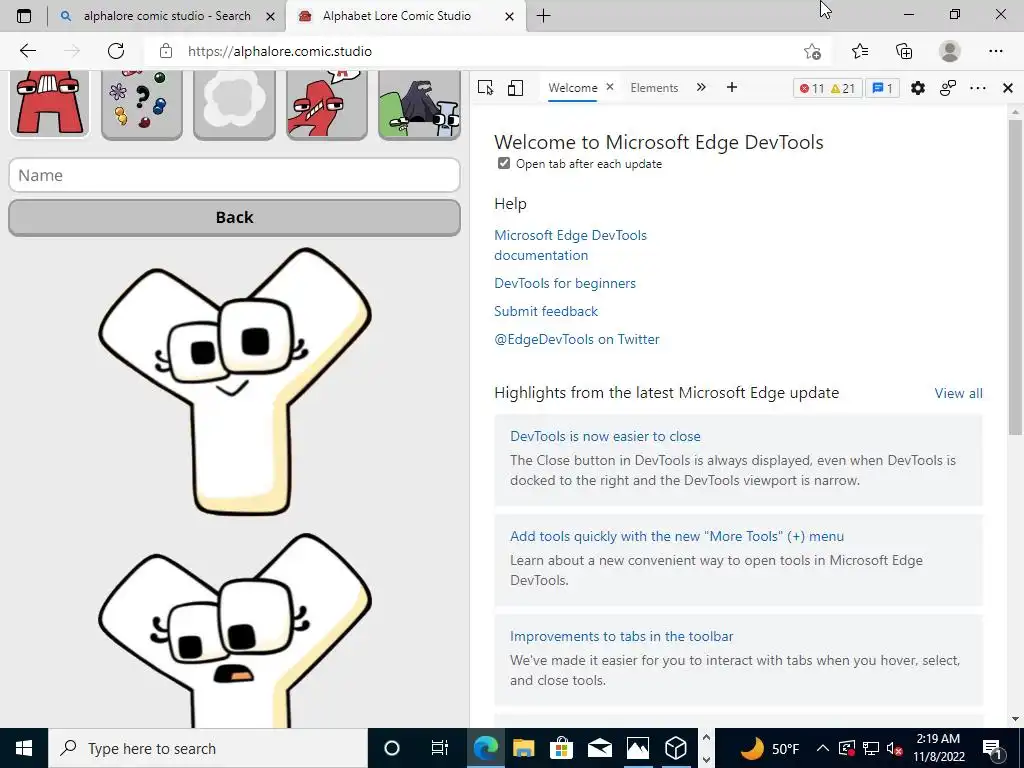Click the browser back arrow
The height and width of the screenshot is (768, 1024).
[x=27, y=51]
